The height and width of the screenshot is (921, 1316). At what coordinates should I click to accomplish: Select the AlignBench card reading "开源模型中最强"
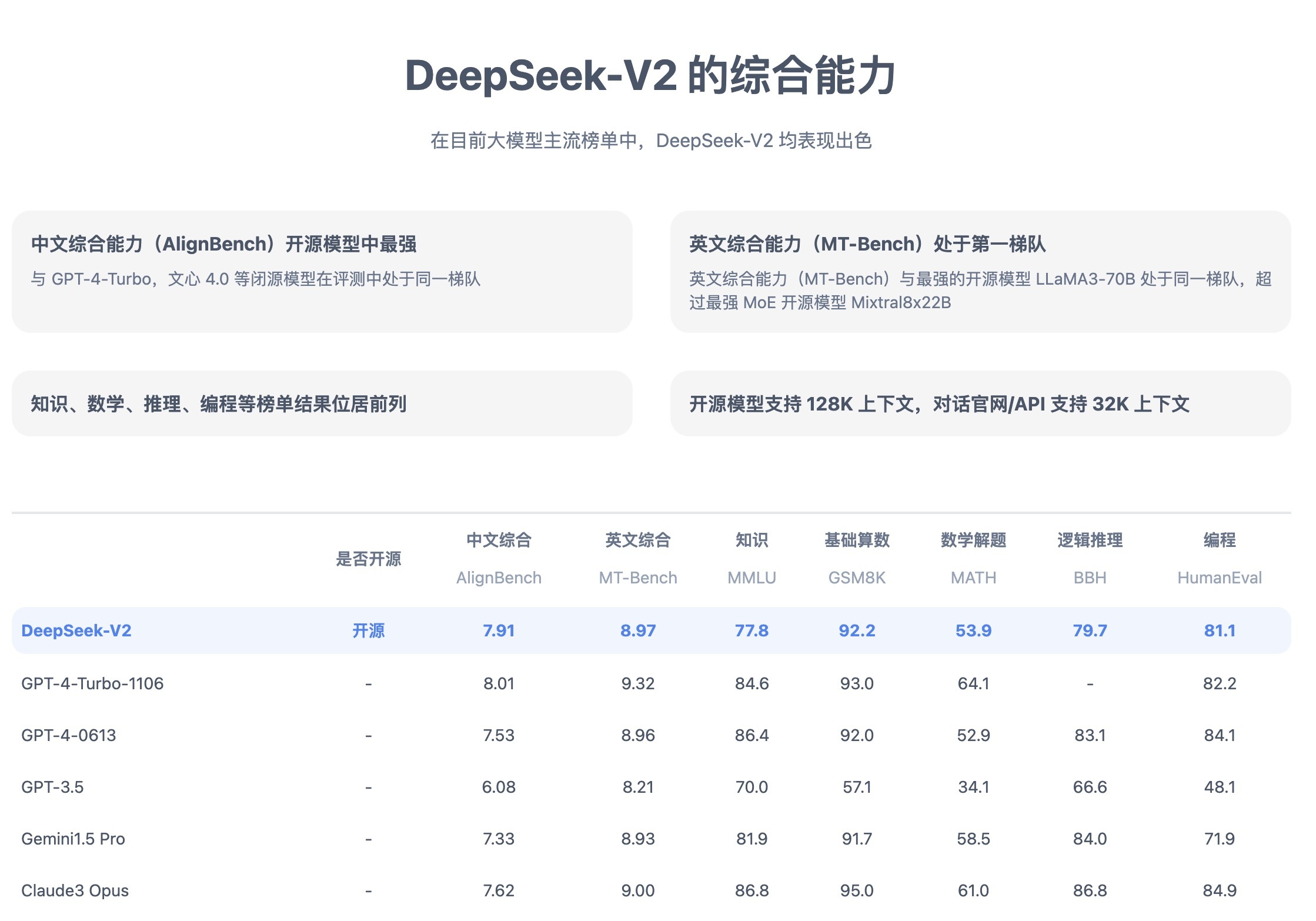point(322,271)
